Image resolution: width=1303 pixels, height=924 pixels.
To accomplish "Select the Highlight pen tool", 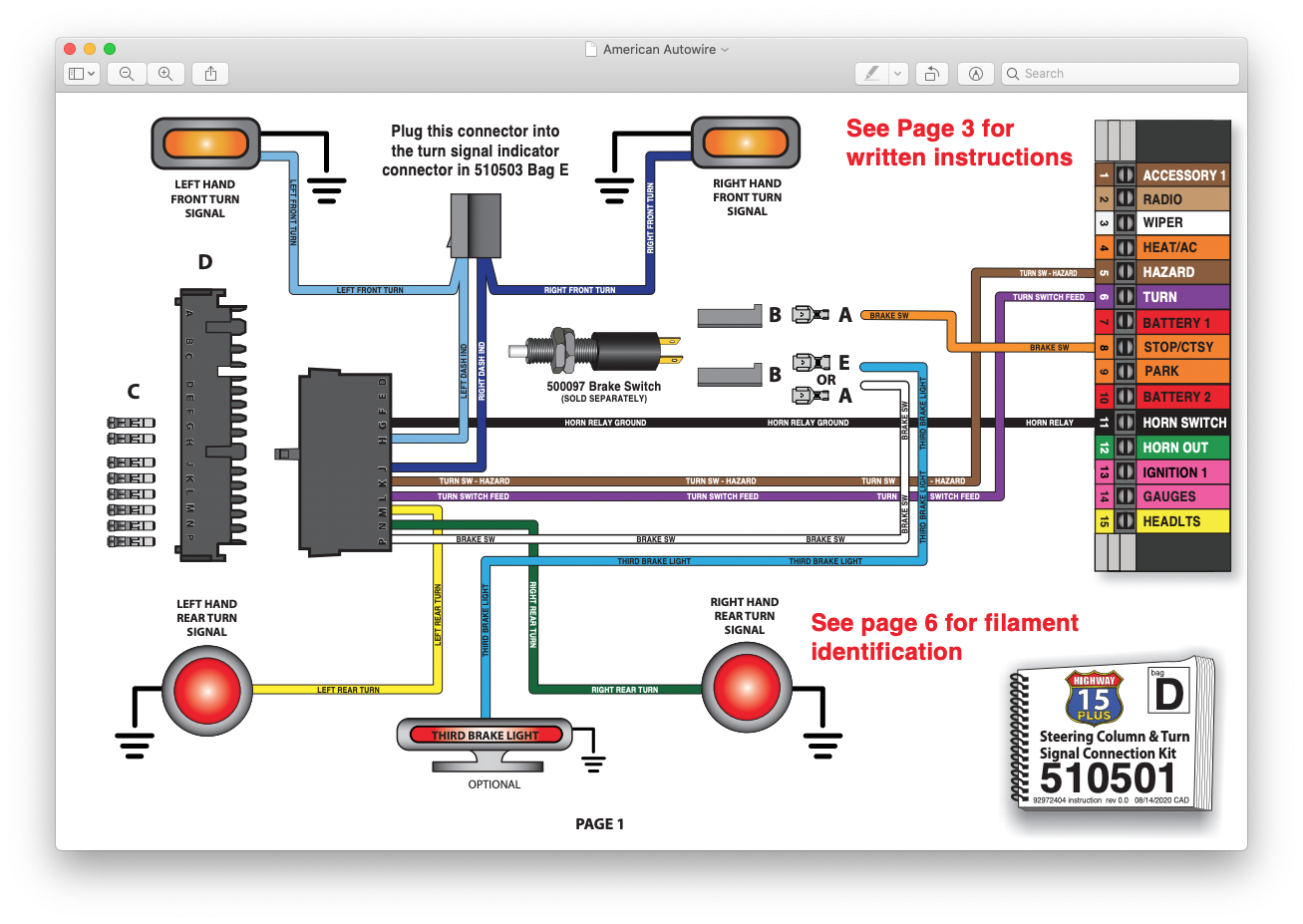I will tap(871, 74).
